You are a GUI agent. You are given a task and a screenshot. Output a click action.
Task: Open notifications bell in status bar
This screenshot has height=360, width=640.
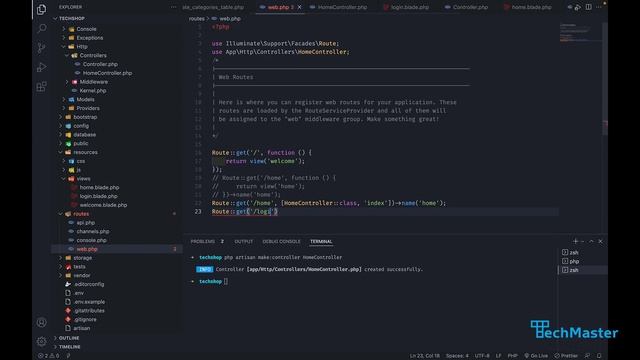coord(599,356)
